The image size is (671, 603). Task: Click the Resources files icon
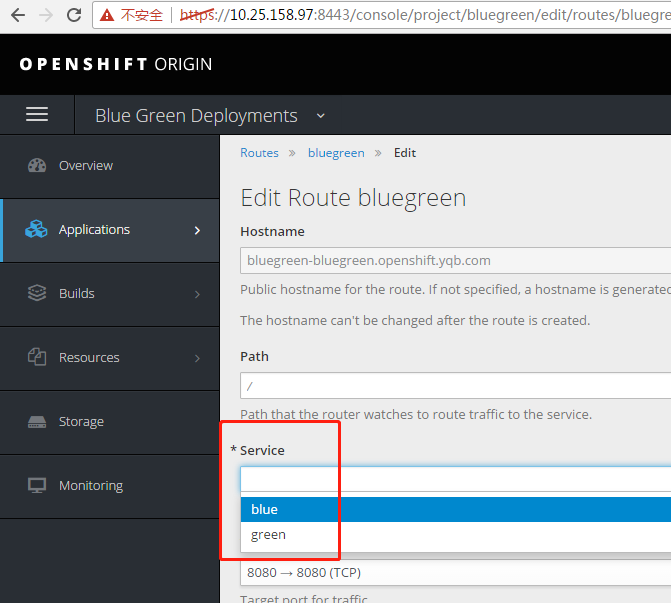click(x=37, y=358)
